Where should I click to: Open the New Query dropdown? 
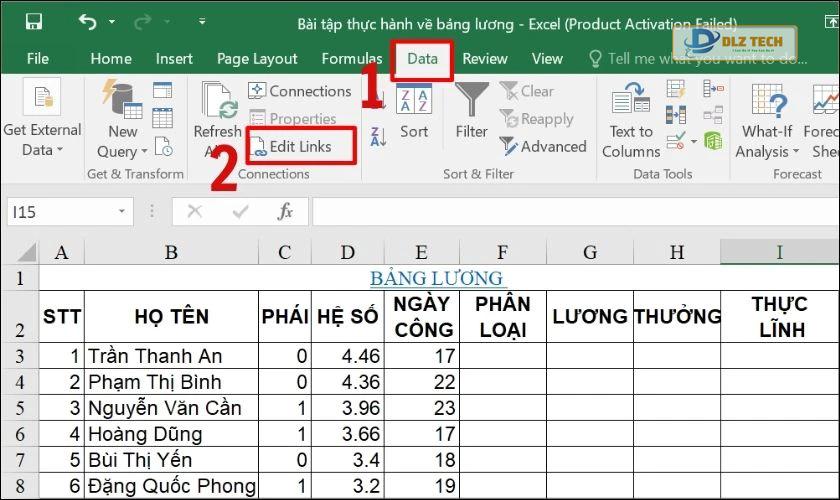[x=122, y=121]
